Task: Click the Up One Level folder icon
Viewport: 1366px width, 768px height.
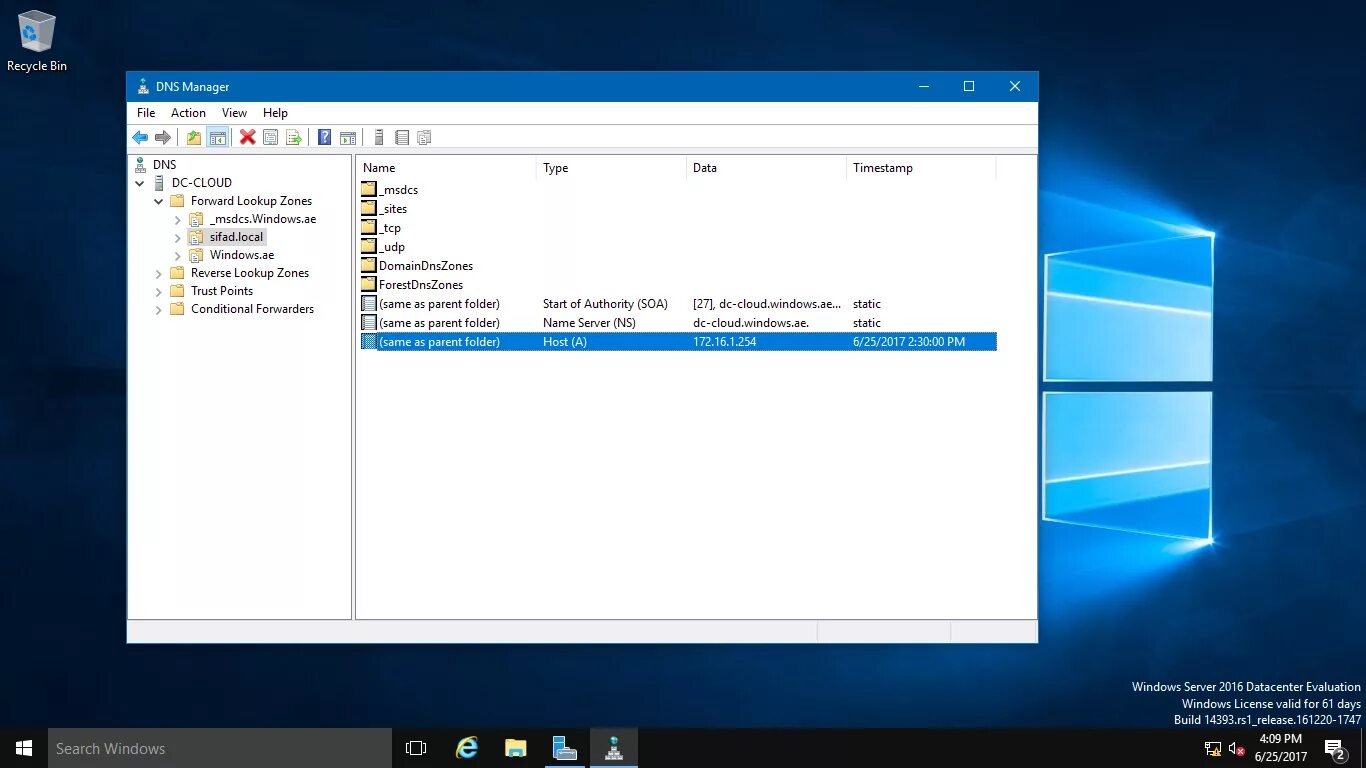Action: [x=193, y=137]
